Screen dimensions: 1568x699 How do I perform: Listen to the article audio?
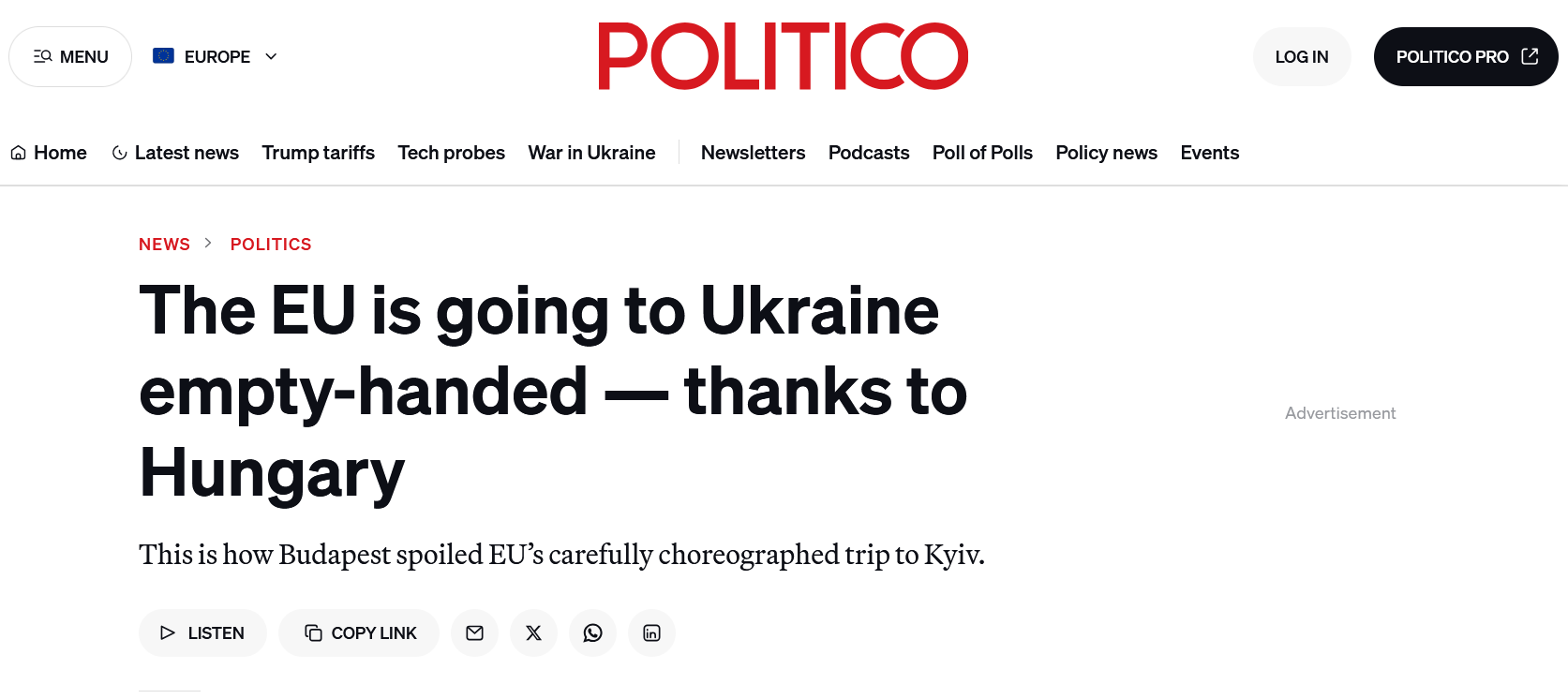tap(202, 633)
